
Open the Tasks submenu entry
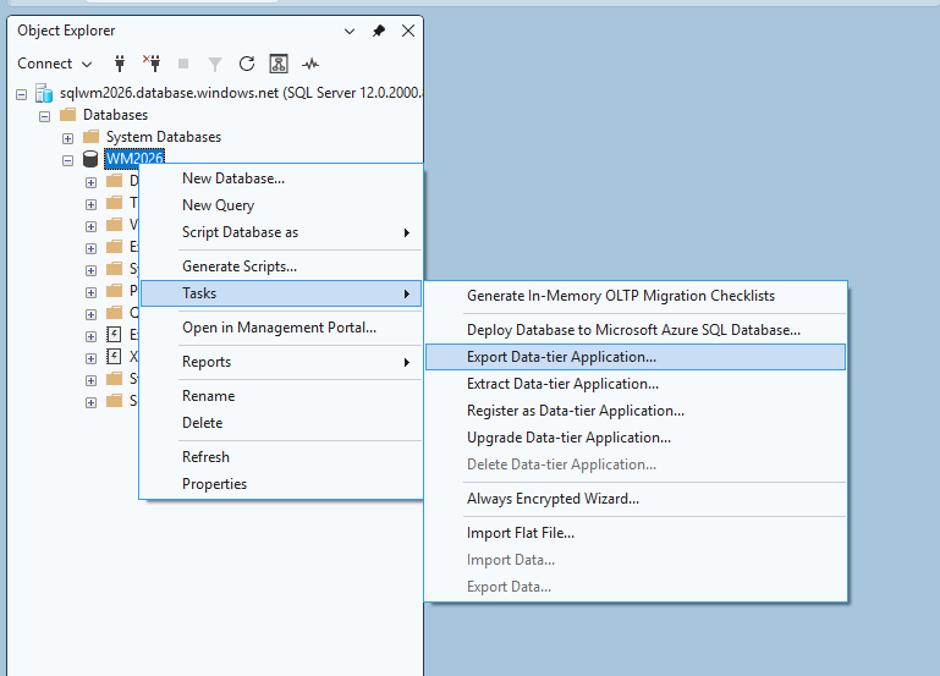[281, 294]
